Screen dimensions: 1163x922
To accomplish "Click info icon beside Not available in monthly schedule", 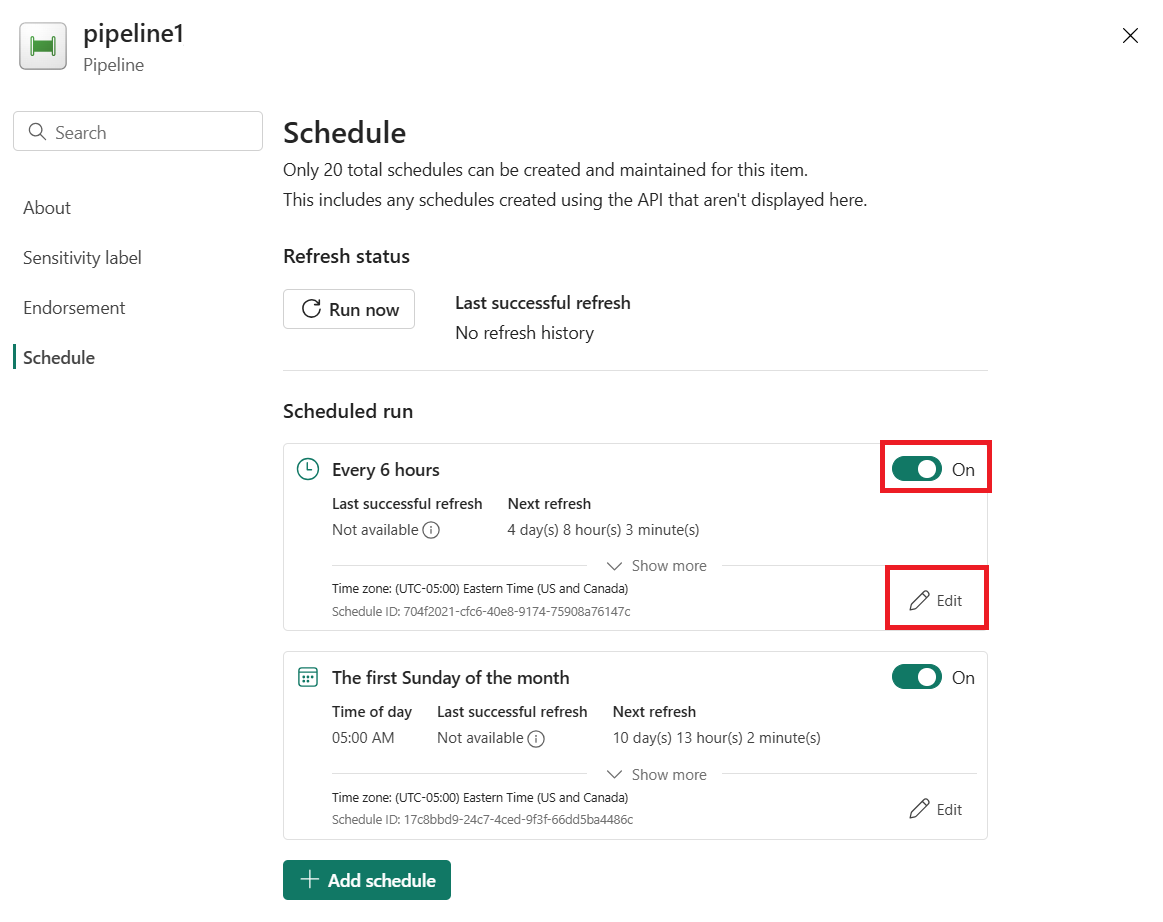I will point(536,739).
